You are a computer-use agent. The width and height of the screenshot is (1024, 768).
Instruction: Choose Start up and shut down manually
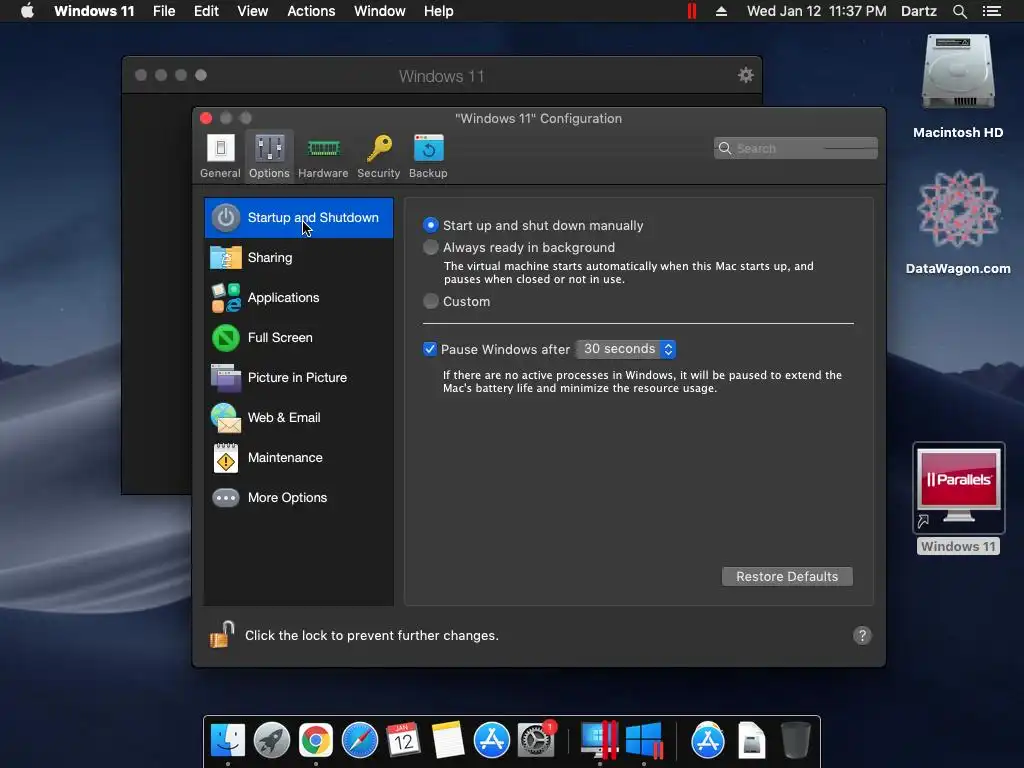pos(430,225)
